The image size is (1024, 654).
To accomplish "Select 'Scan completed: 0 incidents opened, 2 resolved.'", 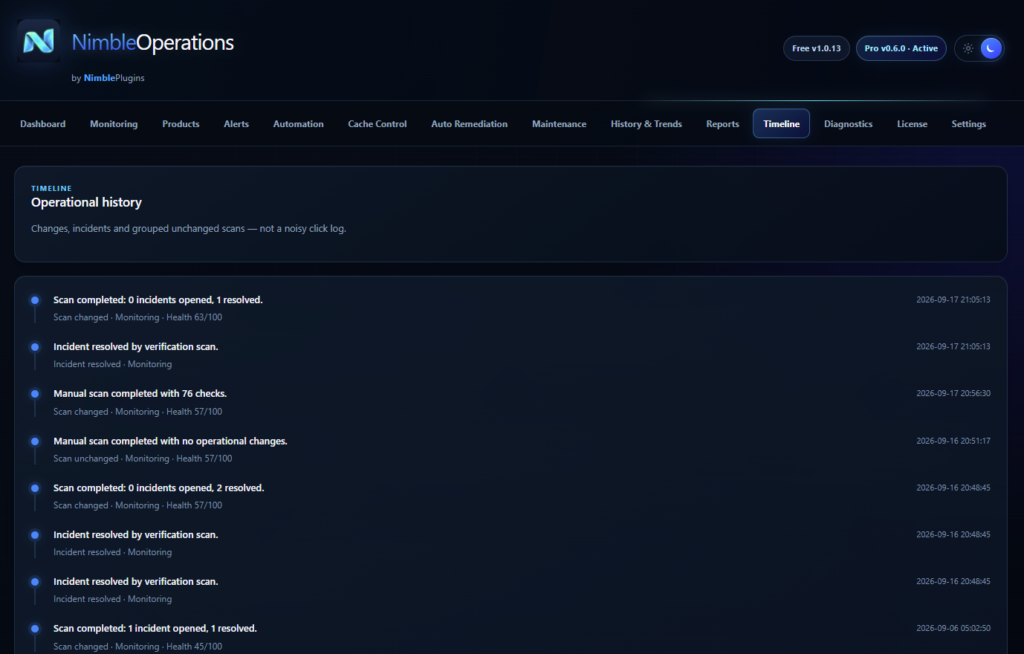I will coord(159,488).
